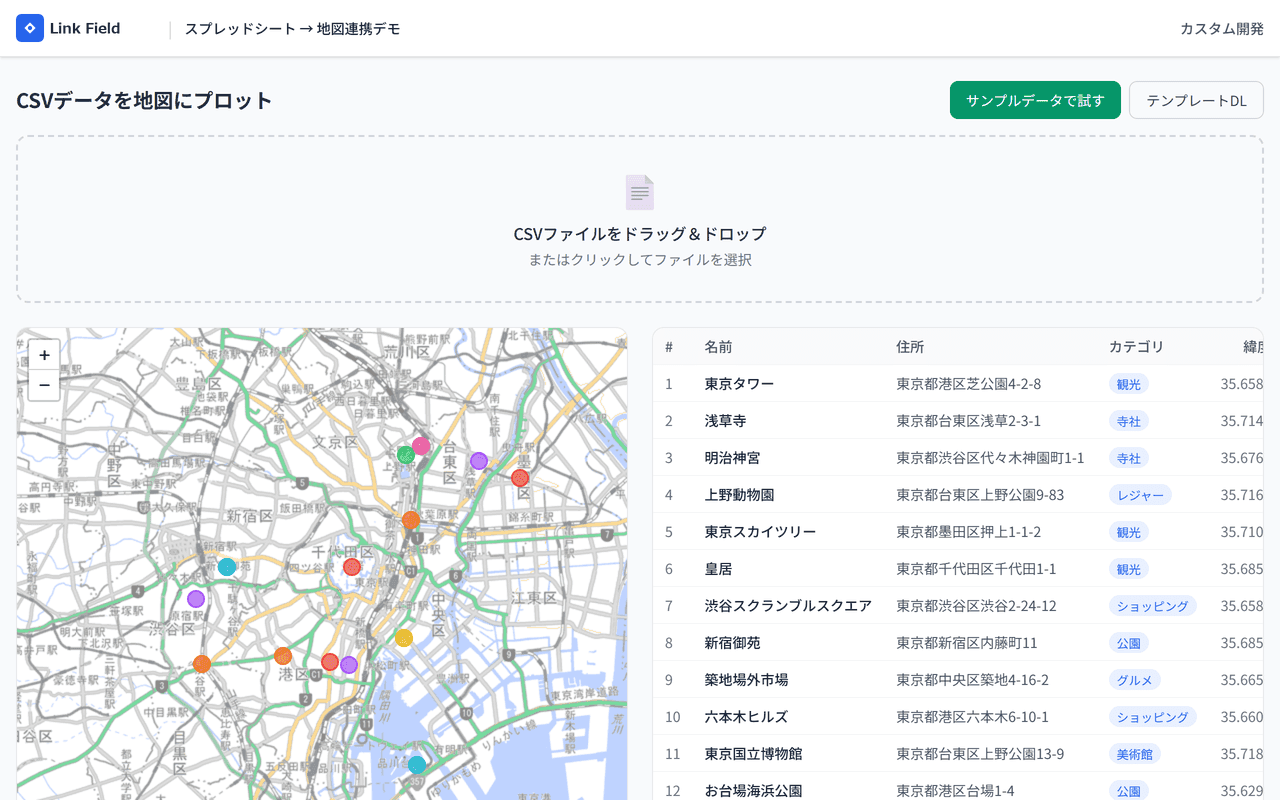Select the red marker in Sumida ward
Screen dimensions: 1280x800
[520, 478]
